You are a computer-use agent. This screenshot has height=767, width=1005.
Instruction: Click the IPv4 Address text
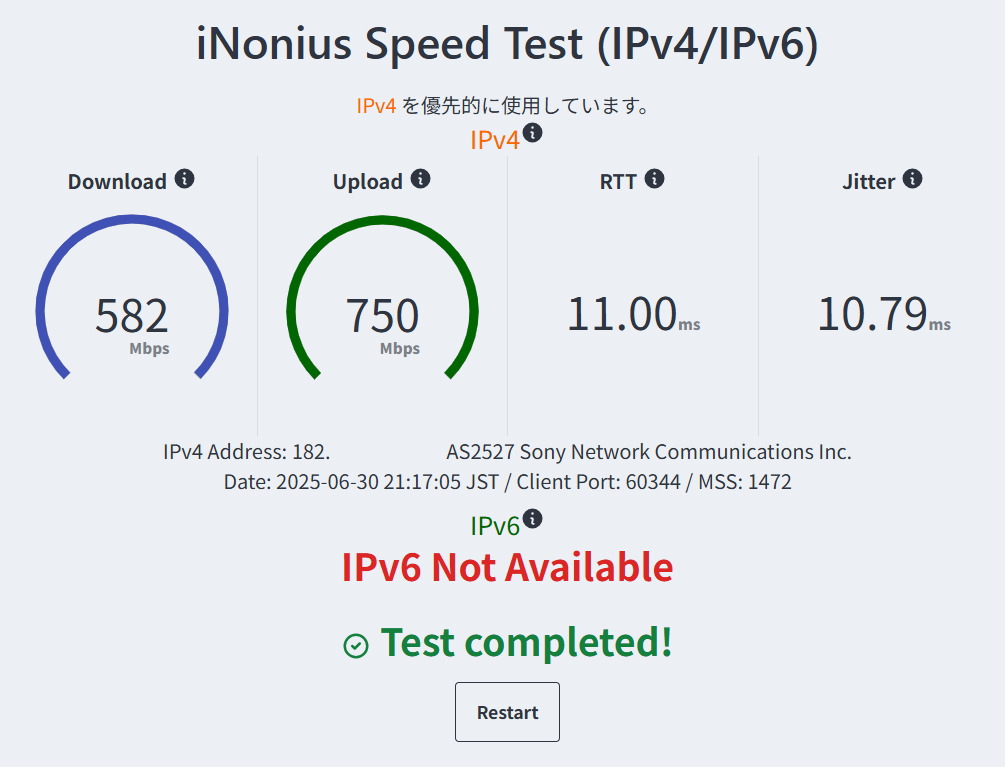[x=247, y=452]
